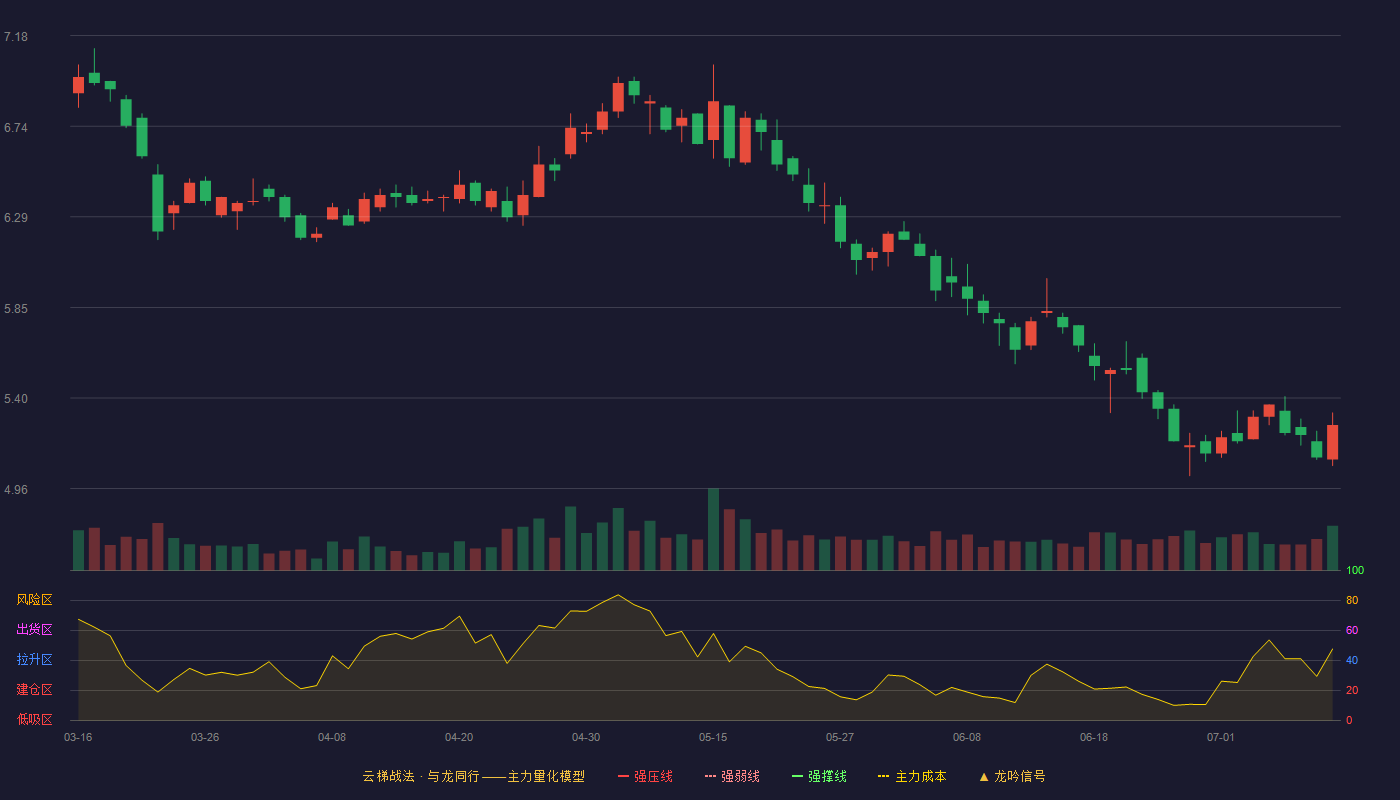Toggle the 主力成本 legend item
The height and width of the screenshot is (800, 1400).
point(912,776)
